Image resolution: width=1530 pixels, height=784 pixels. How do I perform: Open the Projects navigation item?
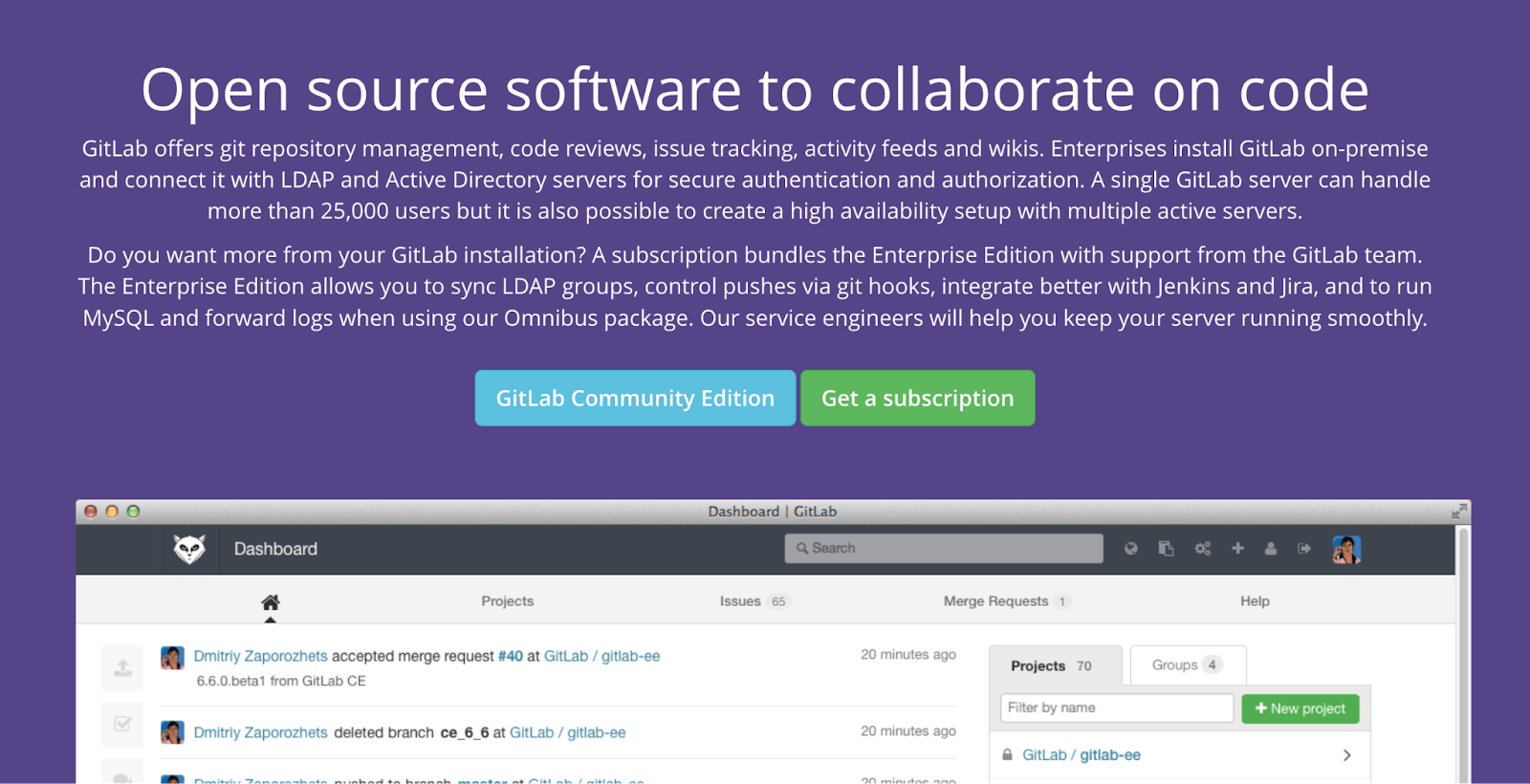[508, 601]
